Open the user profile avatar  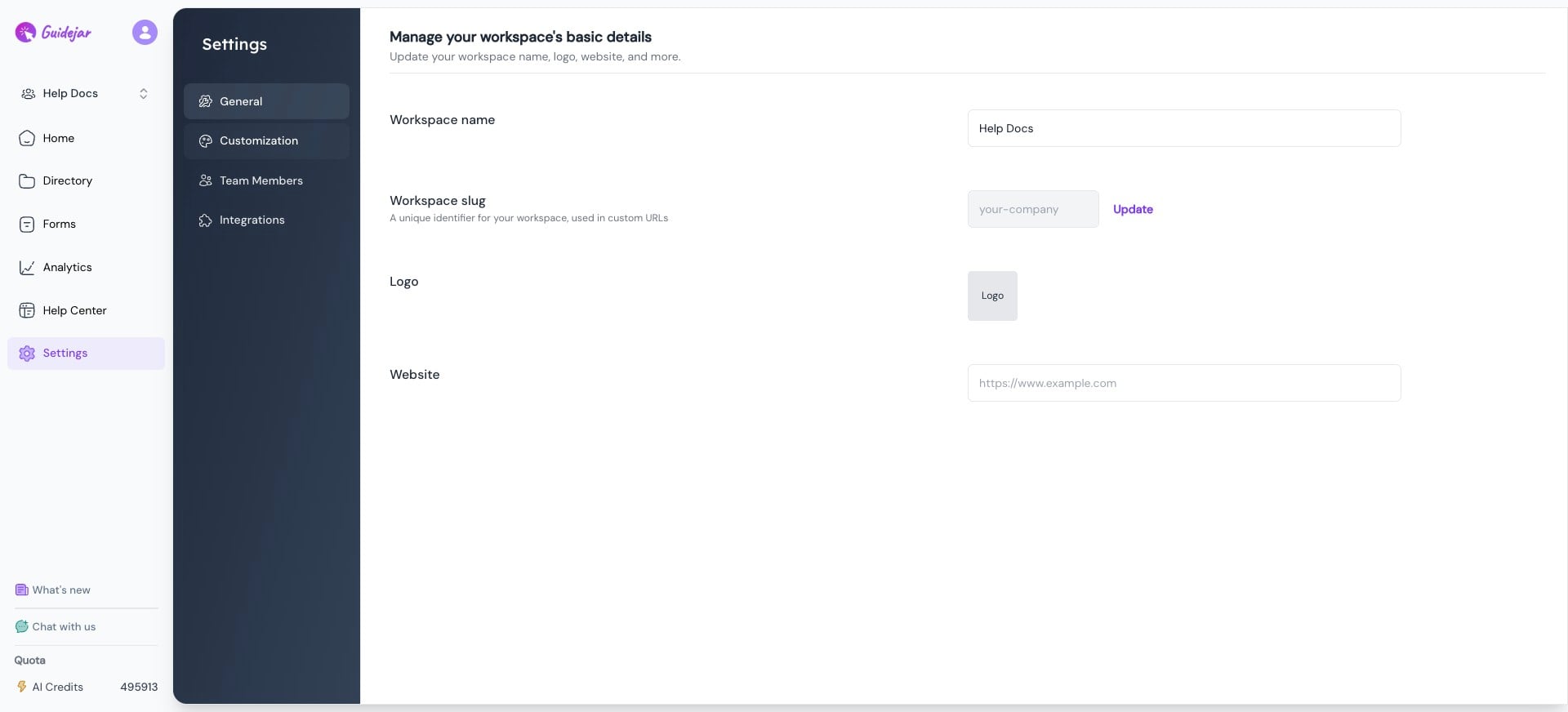point(145,32)
